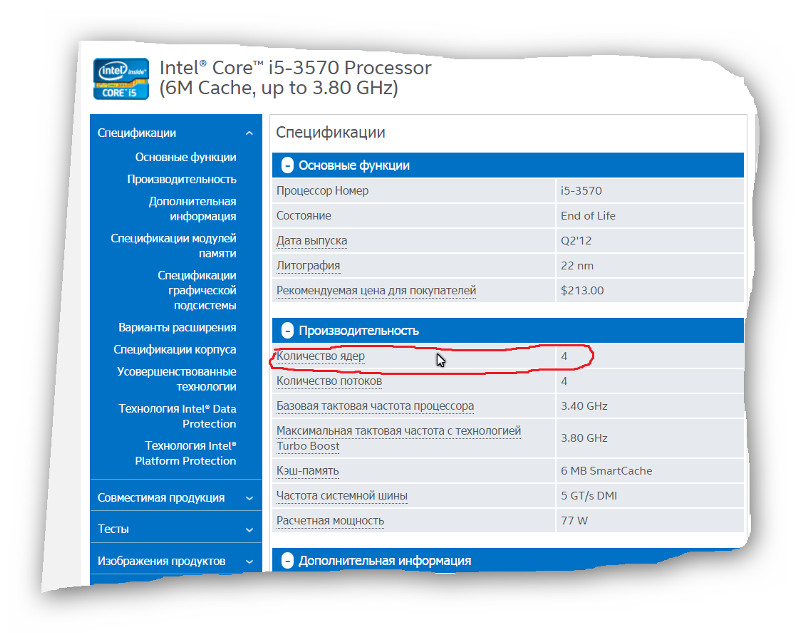Click the Литография term link
800x633 pixels.
tap(308, 266)
